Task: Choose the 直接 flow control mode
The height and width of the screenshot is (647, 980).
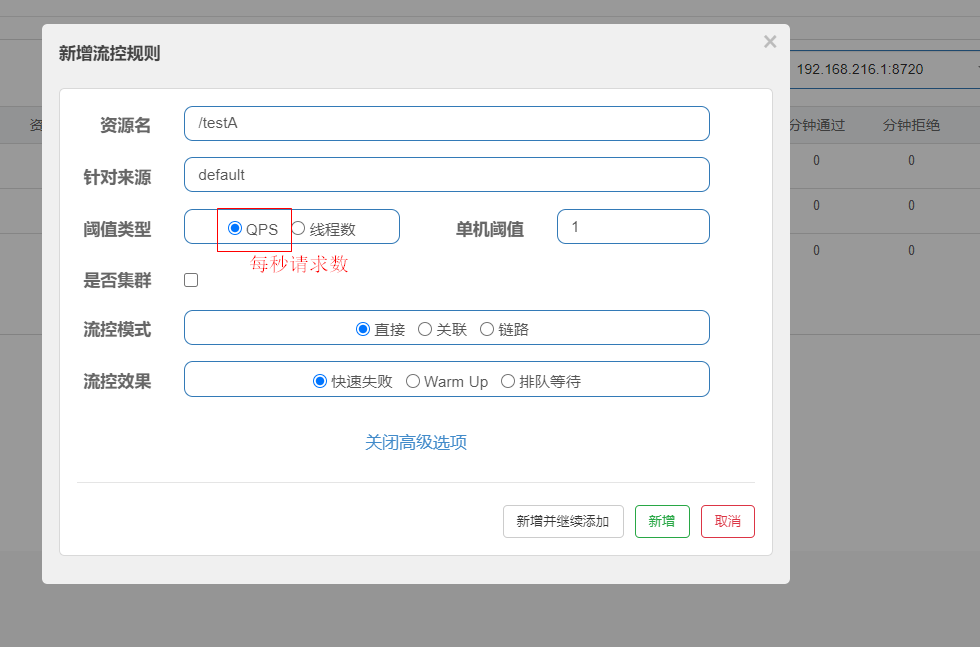Action: (363, 327)
